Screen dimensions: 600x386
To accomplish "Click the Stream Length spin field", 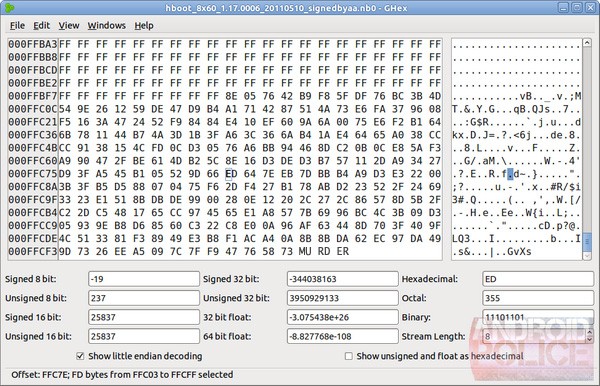I will click(534, 336).
